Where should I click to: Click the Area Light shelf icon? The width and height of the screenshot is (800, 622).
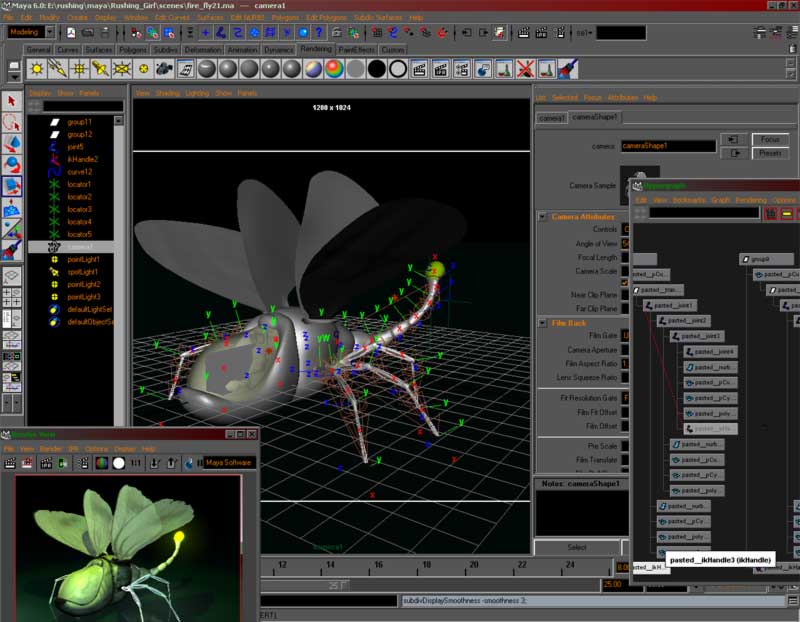pos(122,69)
